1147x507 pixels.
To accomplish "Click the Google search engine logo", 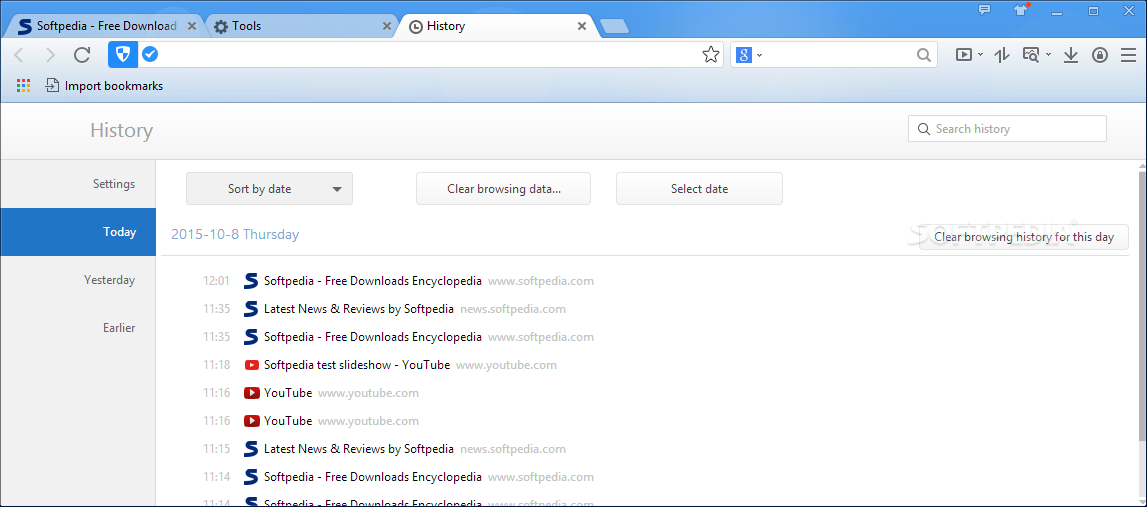I will click(744, 55).
